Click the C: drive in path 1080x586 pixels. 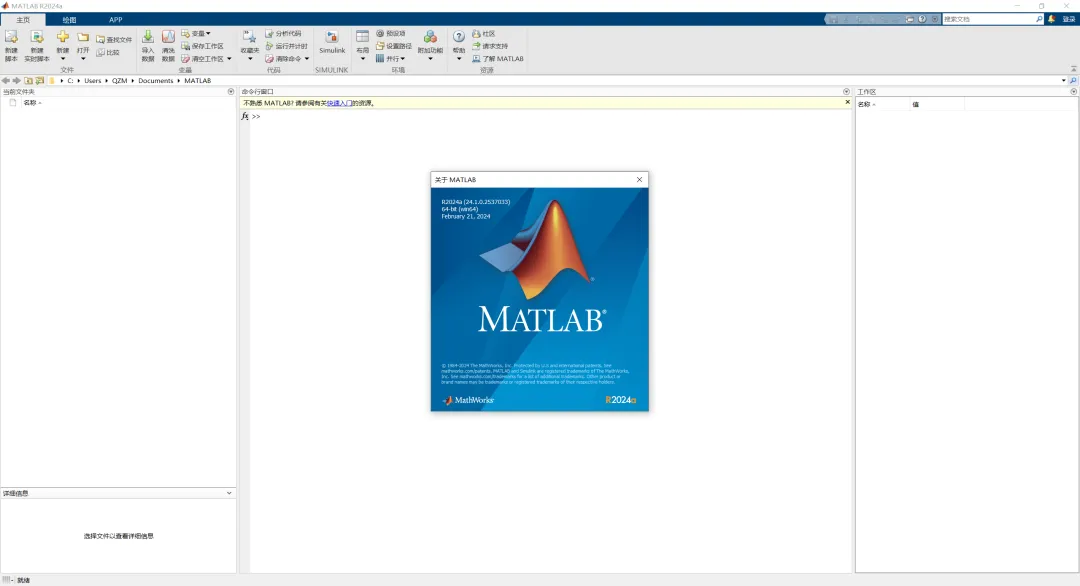70,81
